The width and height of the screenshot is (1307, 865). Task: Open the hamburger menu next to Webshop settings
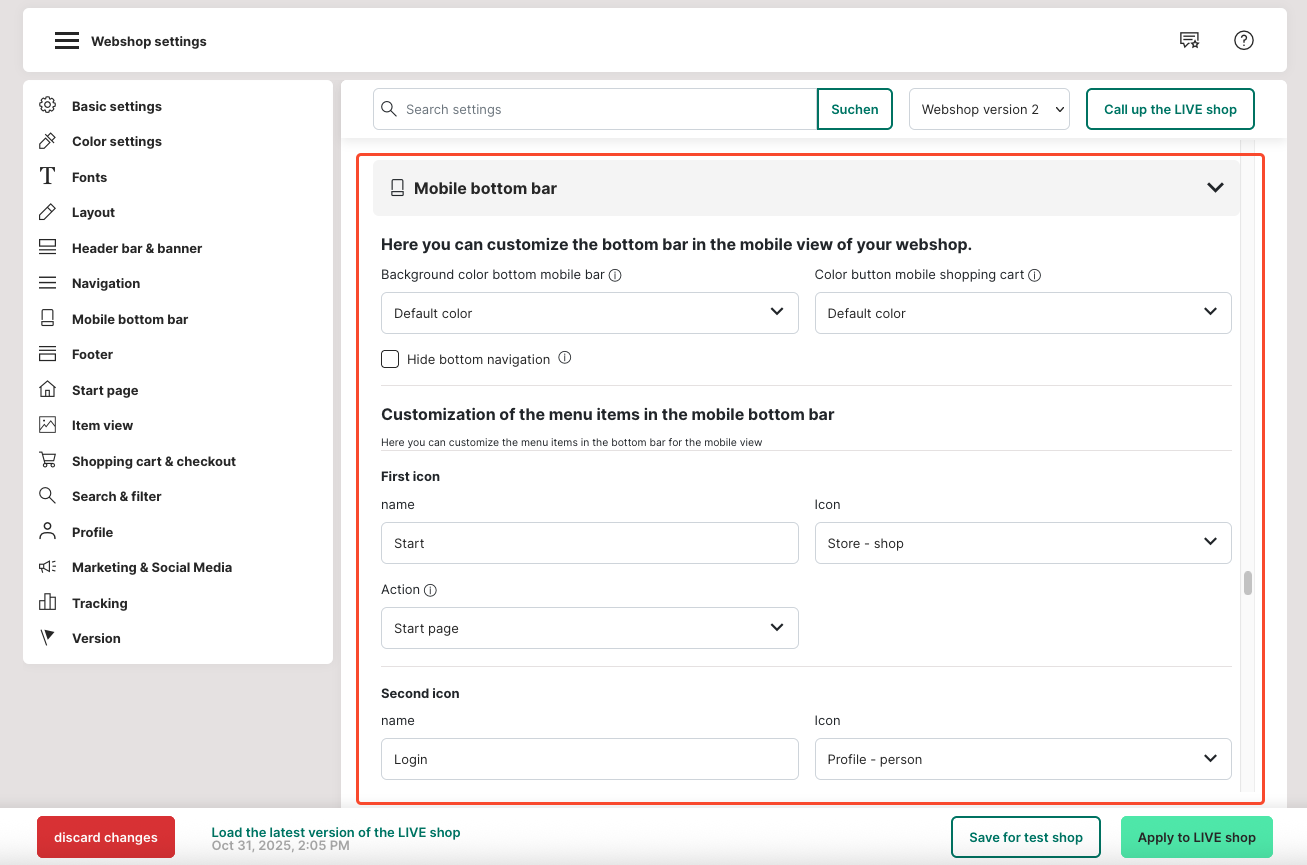point(66,41)
